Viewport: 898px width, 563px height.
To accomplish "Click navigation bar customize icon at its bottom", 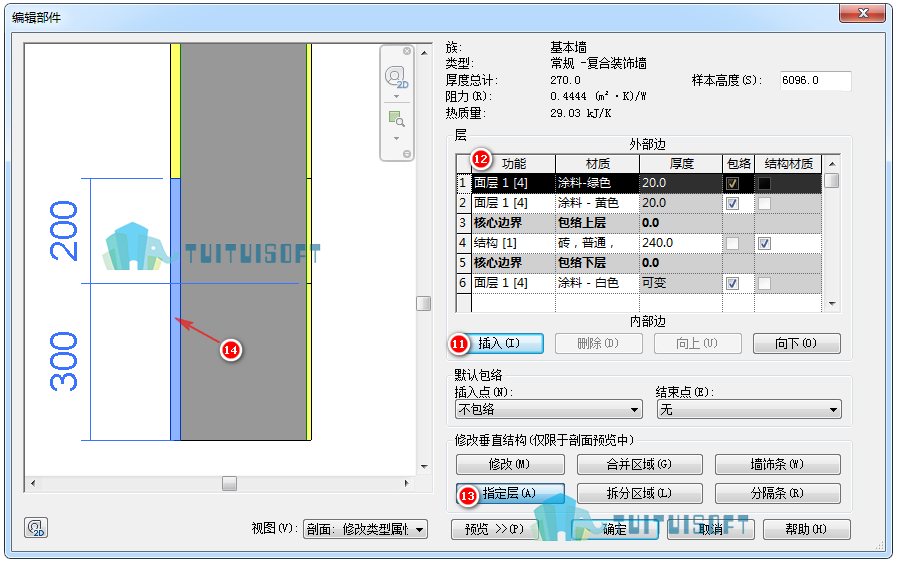I will tap(407, 153).
